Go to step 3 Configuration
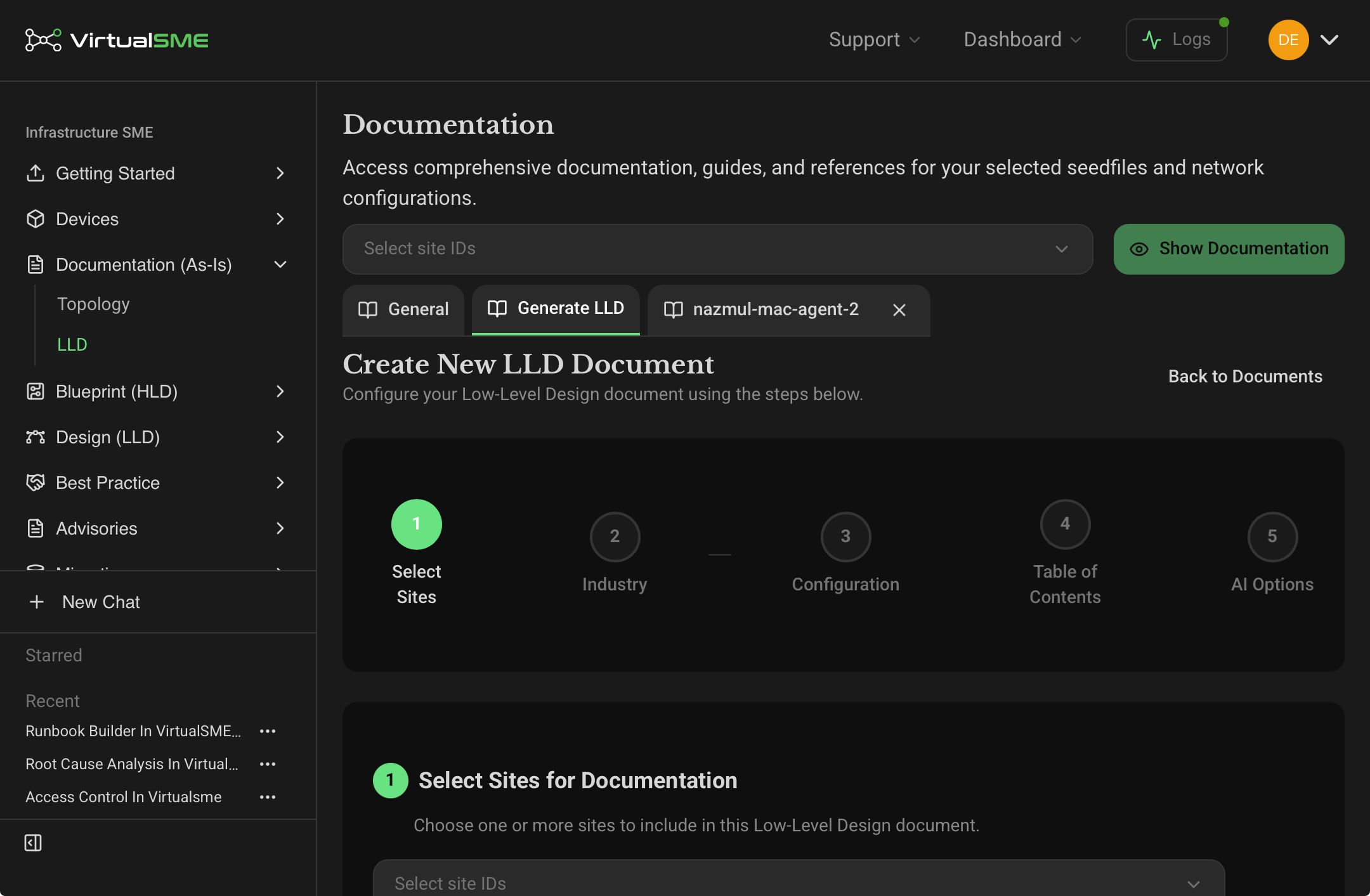This screenshot has height=896, width=1370. pos(845,552)
